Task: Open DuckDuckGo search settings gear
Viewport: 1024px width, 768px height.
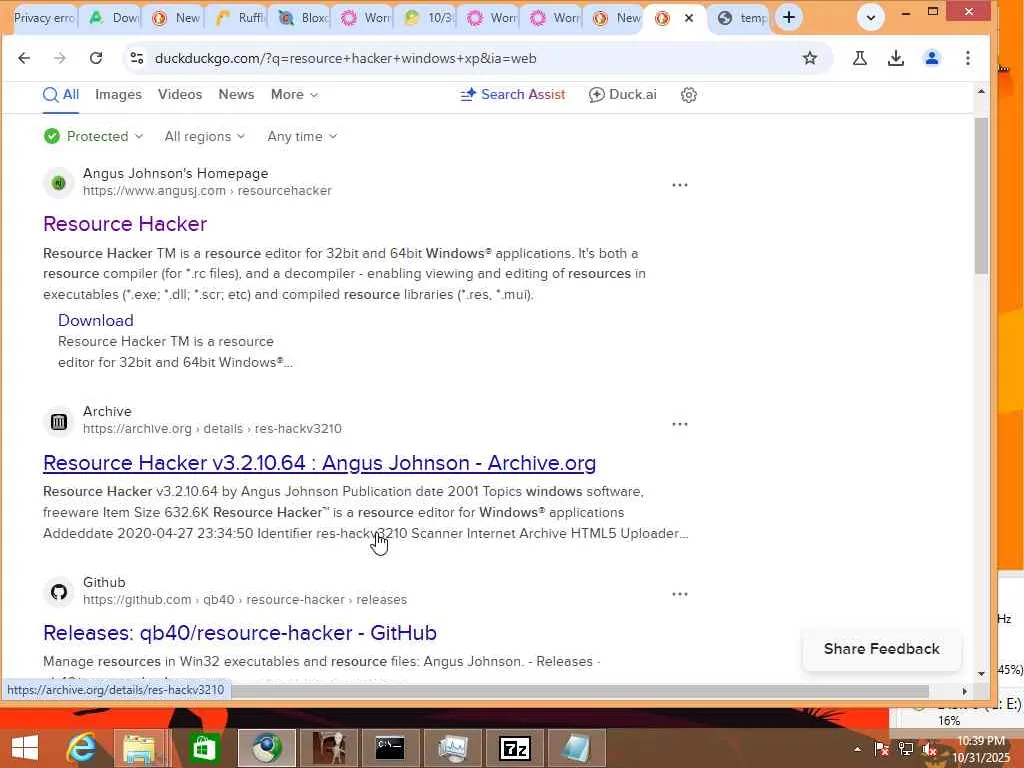Action: pos(688,95)
